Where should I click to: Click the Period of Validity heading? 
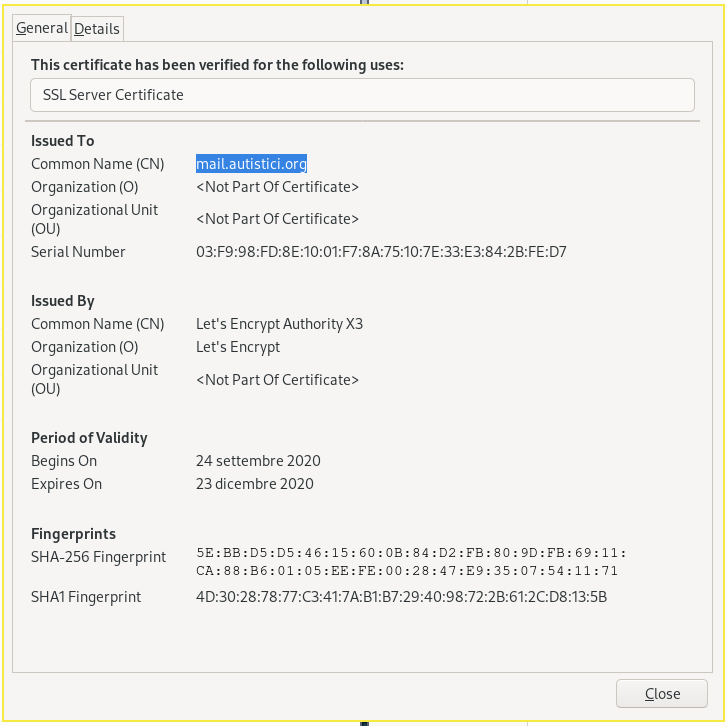[89, 438]
